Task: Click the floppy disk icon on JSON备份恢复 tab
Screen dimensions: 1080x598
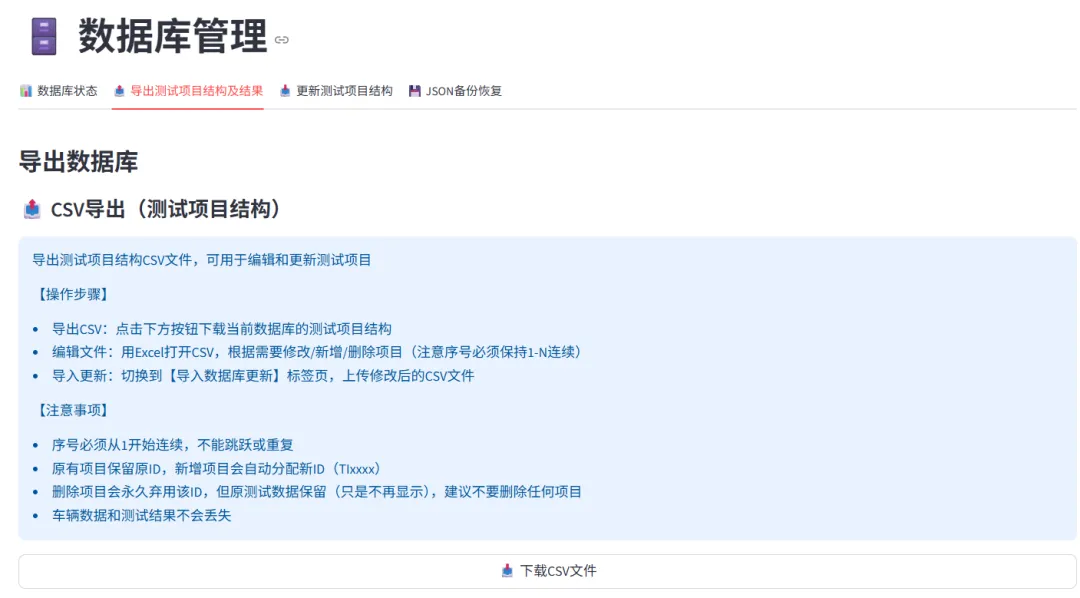Action: (415, 91)
